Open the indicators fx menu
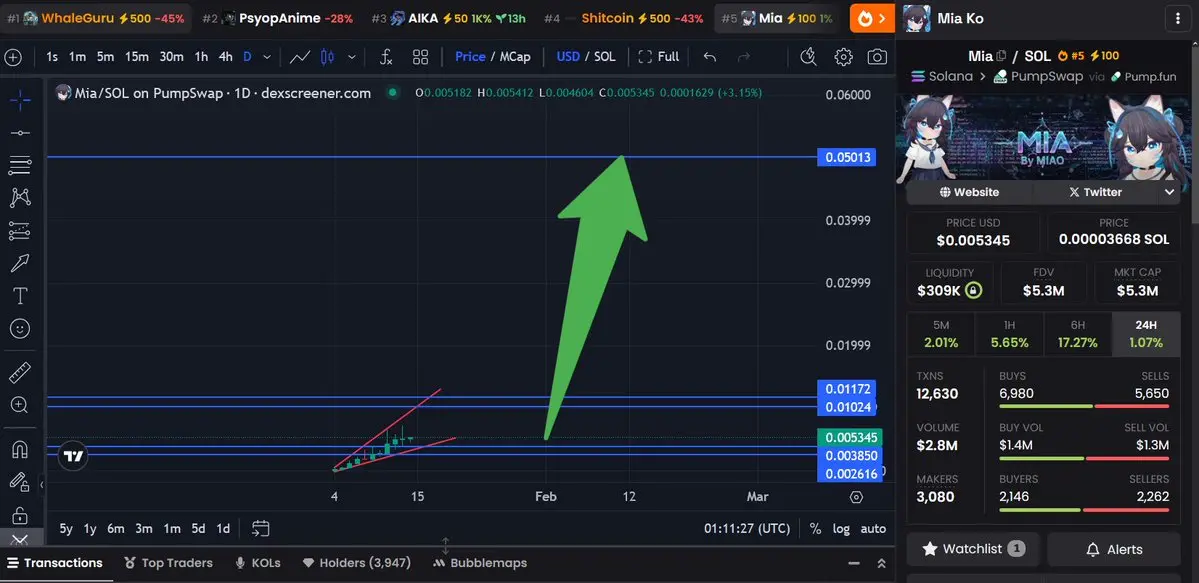The height and width of the screenshot is (583, 1199). pyautogui.click(x=386, y=57)
